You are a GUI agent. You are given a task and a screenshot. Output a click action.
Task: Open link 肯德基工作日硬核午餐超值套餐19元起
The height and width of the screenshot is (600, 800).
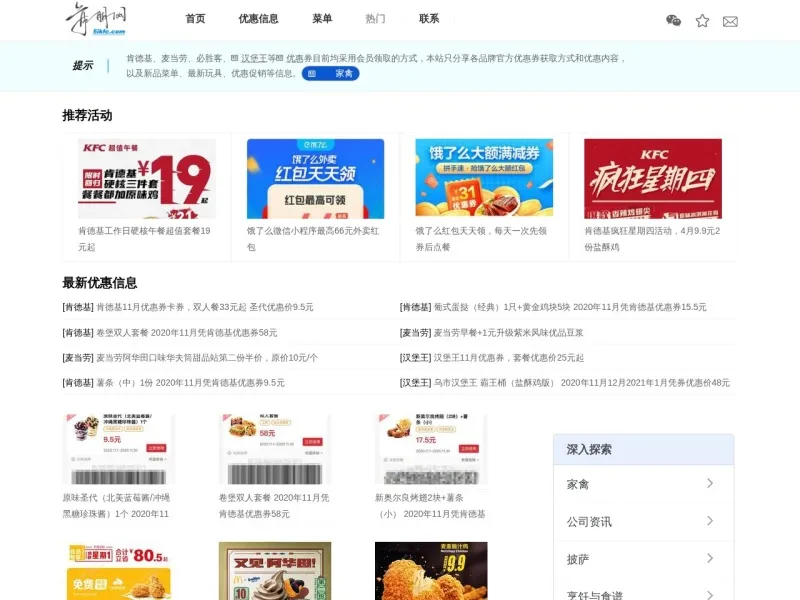pyautogui.click(x=144, y=239)
